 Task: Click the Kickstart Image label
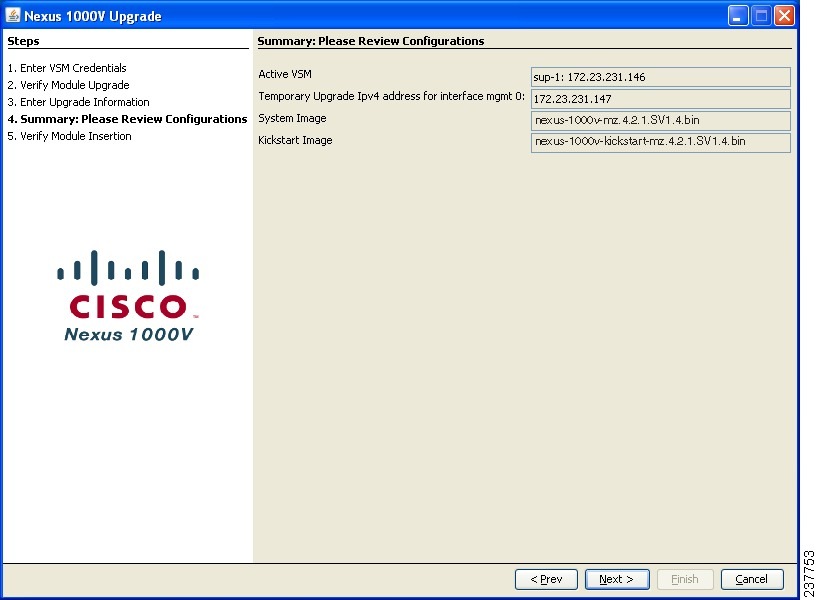295,140
